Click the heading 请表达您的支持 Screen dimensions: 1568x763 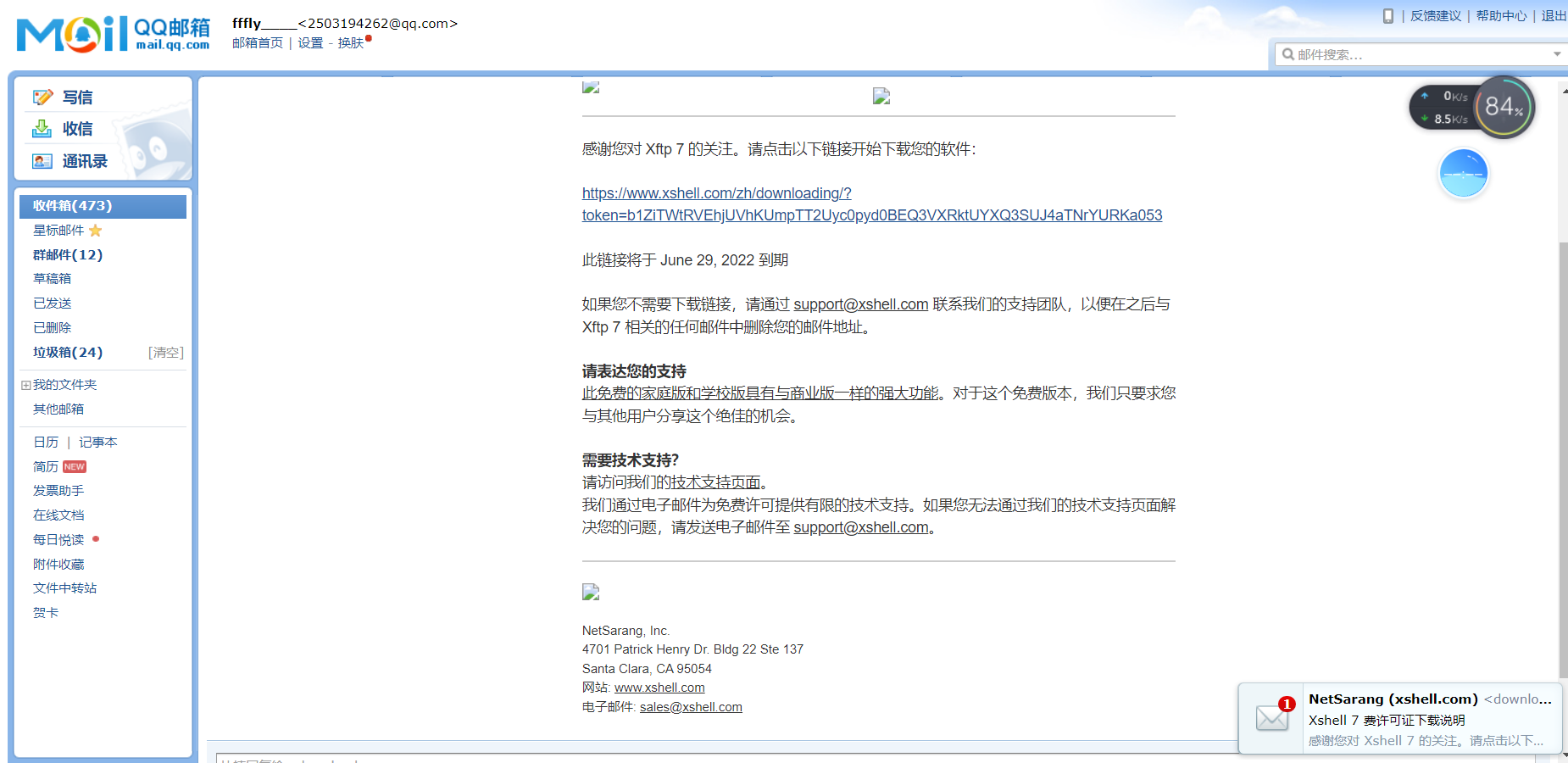point(634,371)
